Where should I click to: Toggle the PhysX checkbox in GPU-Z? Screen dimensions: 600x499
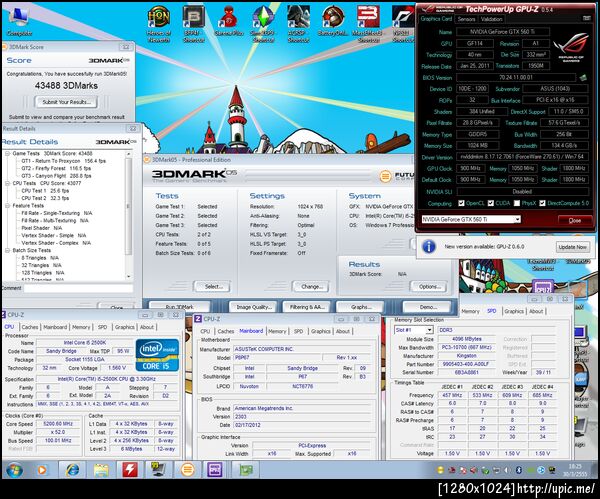[517, 203]
